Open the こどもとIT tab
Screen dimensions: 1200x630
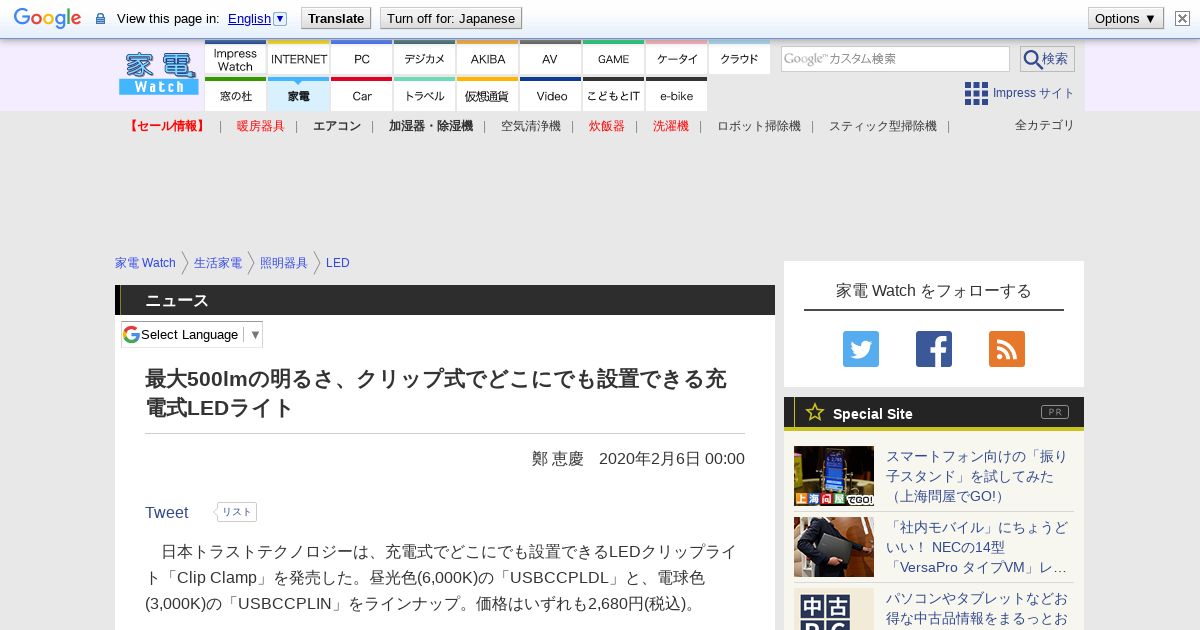pyautogui.click(x=614, y=95)
